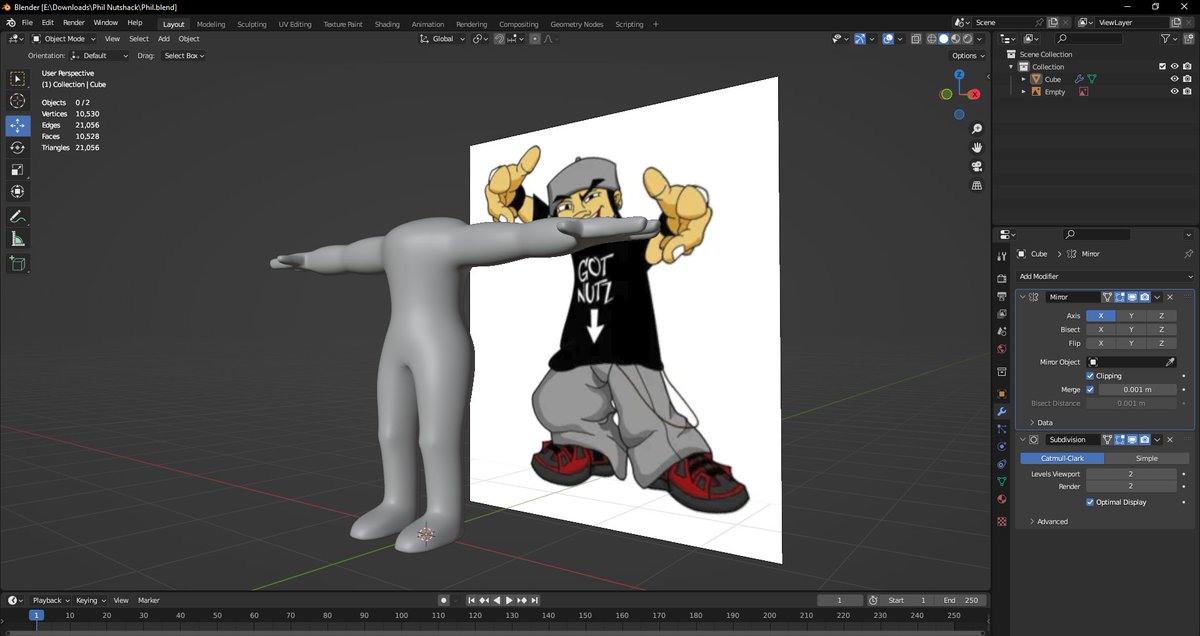Click the Levels Viewport value field
The image size is (1200, 636).
pyautogui.click(x=1131, y=474)
